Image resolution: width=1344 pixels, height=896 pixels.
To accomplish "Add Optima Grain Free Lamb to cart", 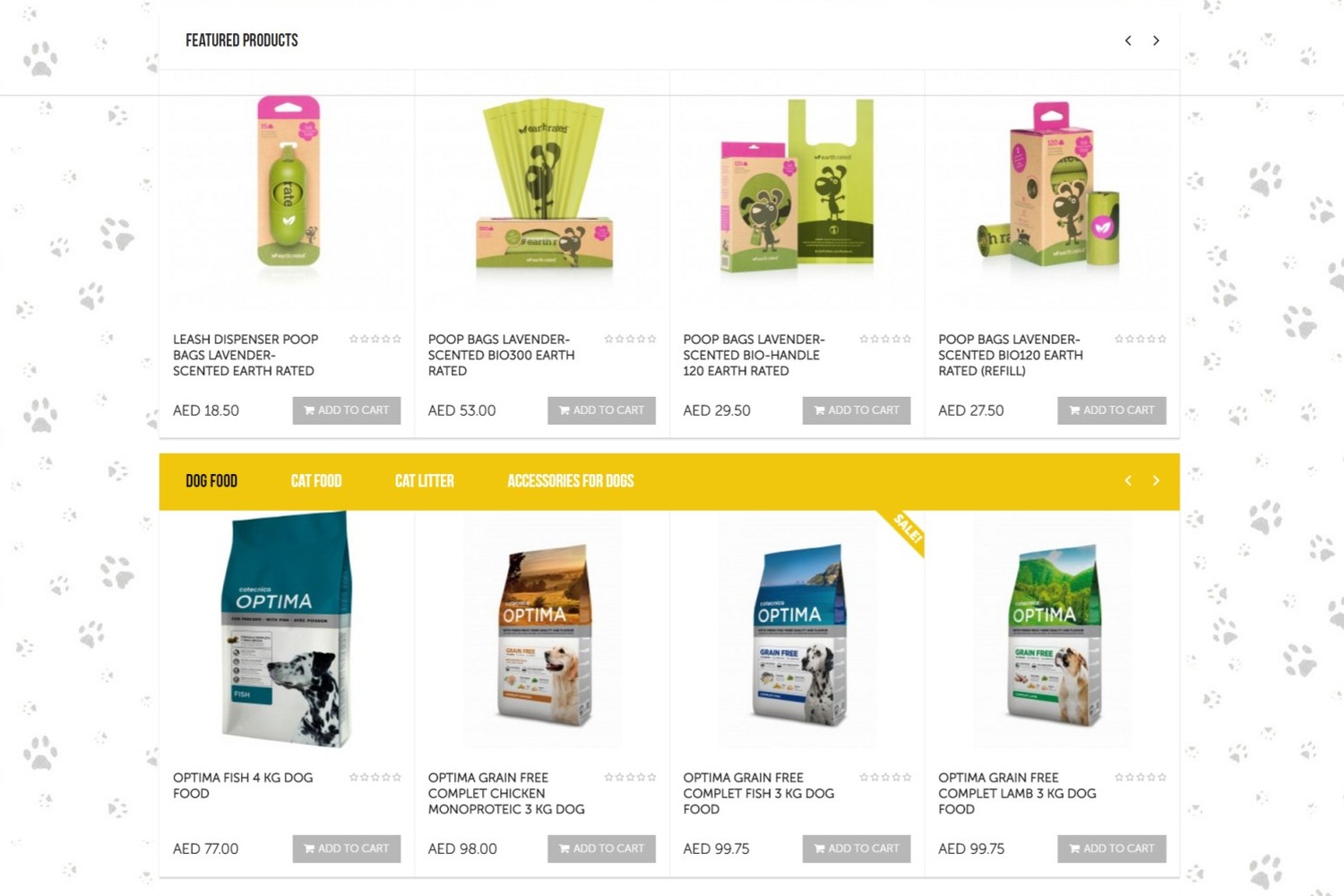I will [x=1112, y=849].
